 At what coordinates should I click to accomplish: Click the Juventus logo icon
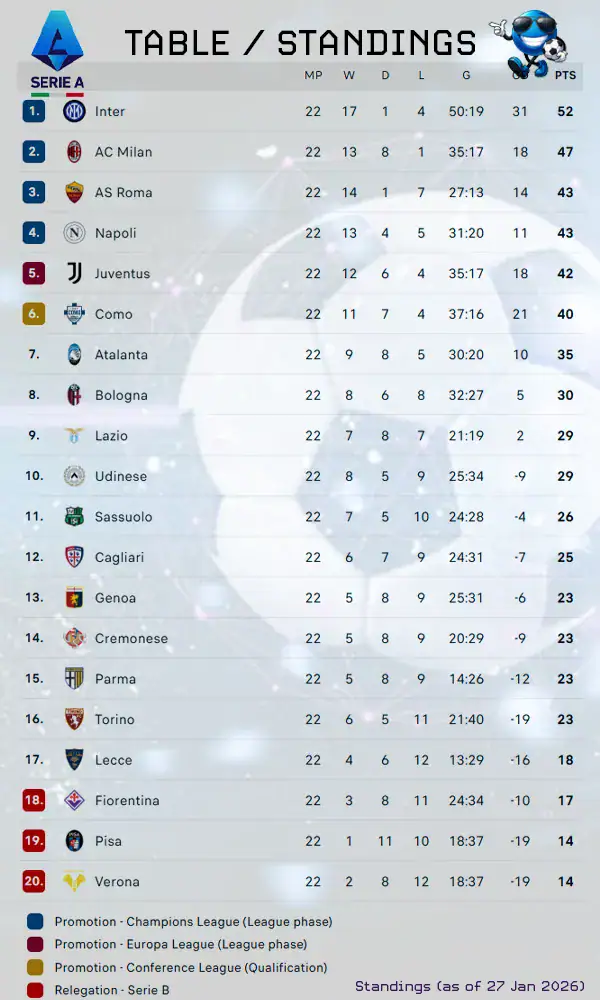coord(74,273)
